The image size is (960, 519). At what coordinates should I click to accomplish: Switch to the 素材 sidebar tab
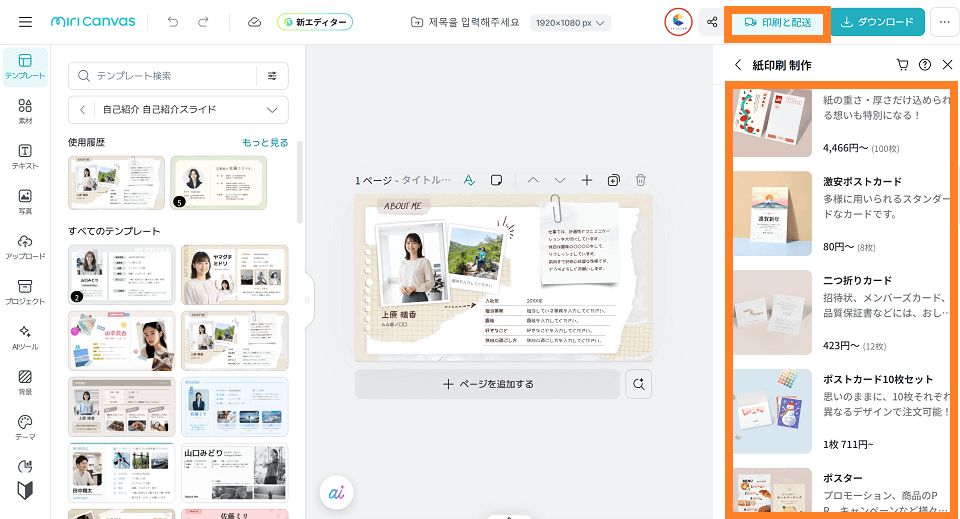coord(25,111)
